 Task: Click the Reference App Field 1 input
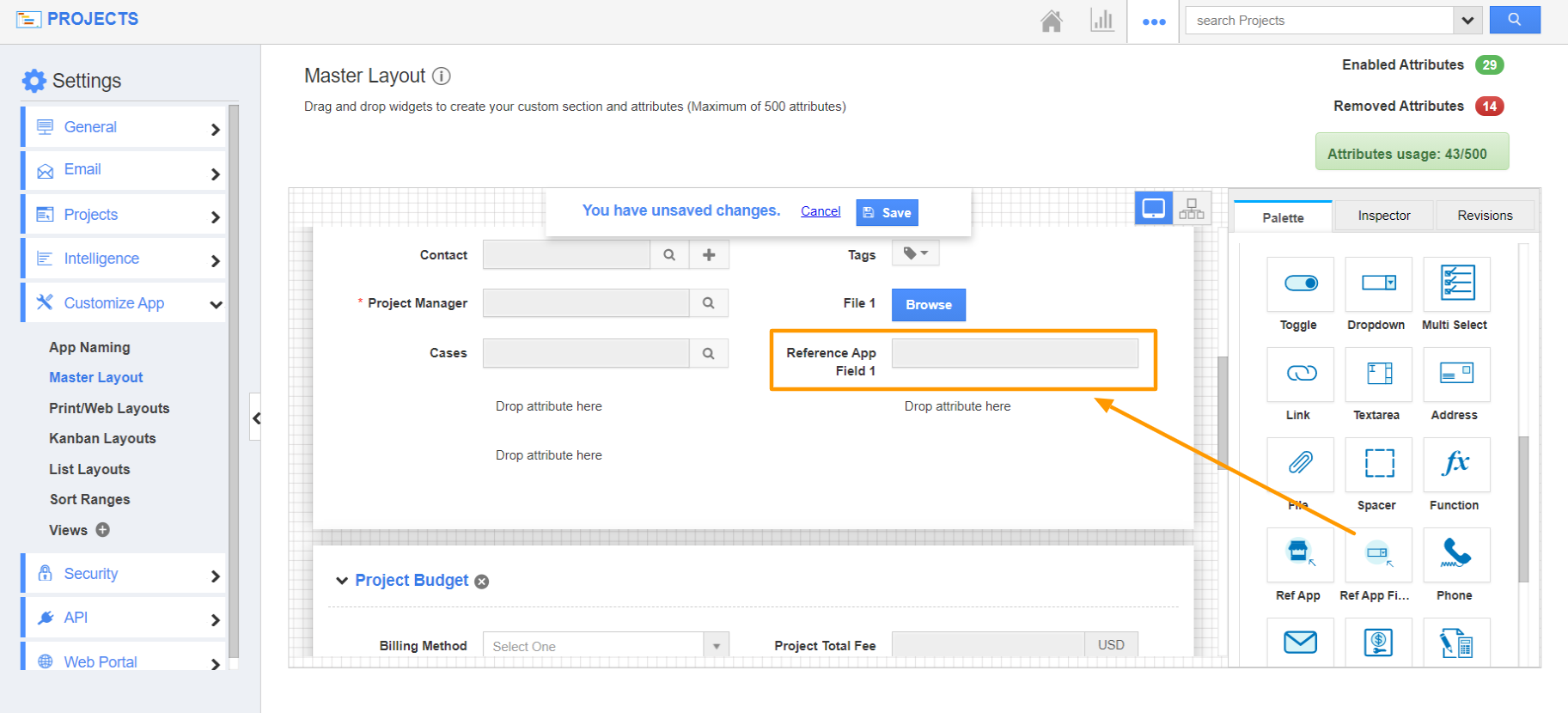pyautogui.click(x=1015, y=353)
